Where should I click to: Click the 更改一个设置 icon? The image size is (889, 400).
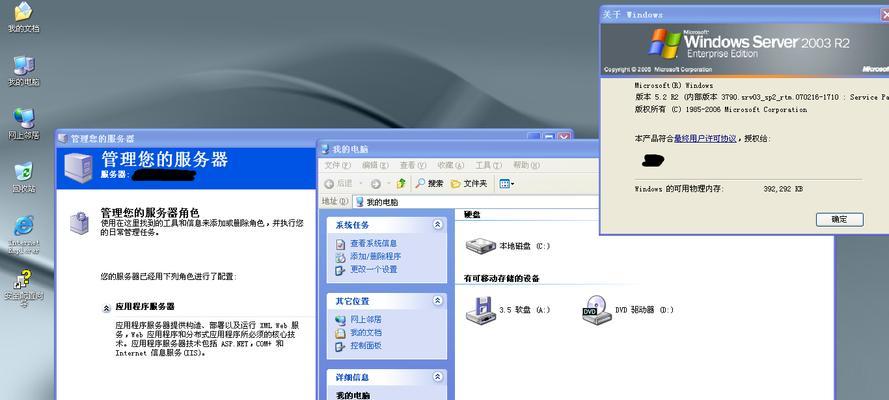pyautogui.click(x=340, y=270)
